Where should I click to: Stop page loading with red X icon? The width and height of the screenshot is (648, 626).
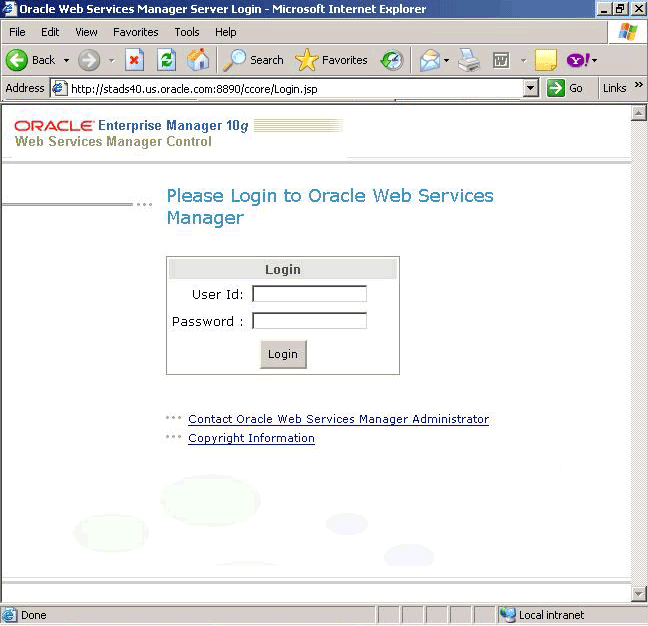tap(134, 60)
